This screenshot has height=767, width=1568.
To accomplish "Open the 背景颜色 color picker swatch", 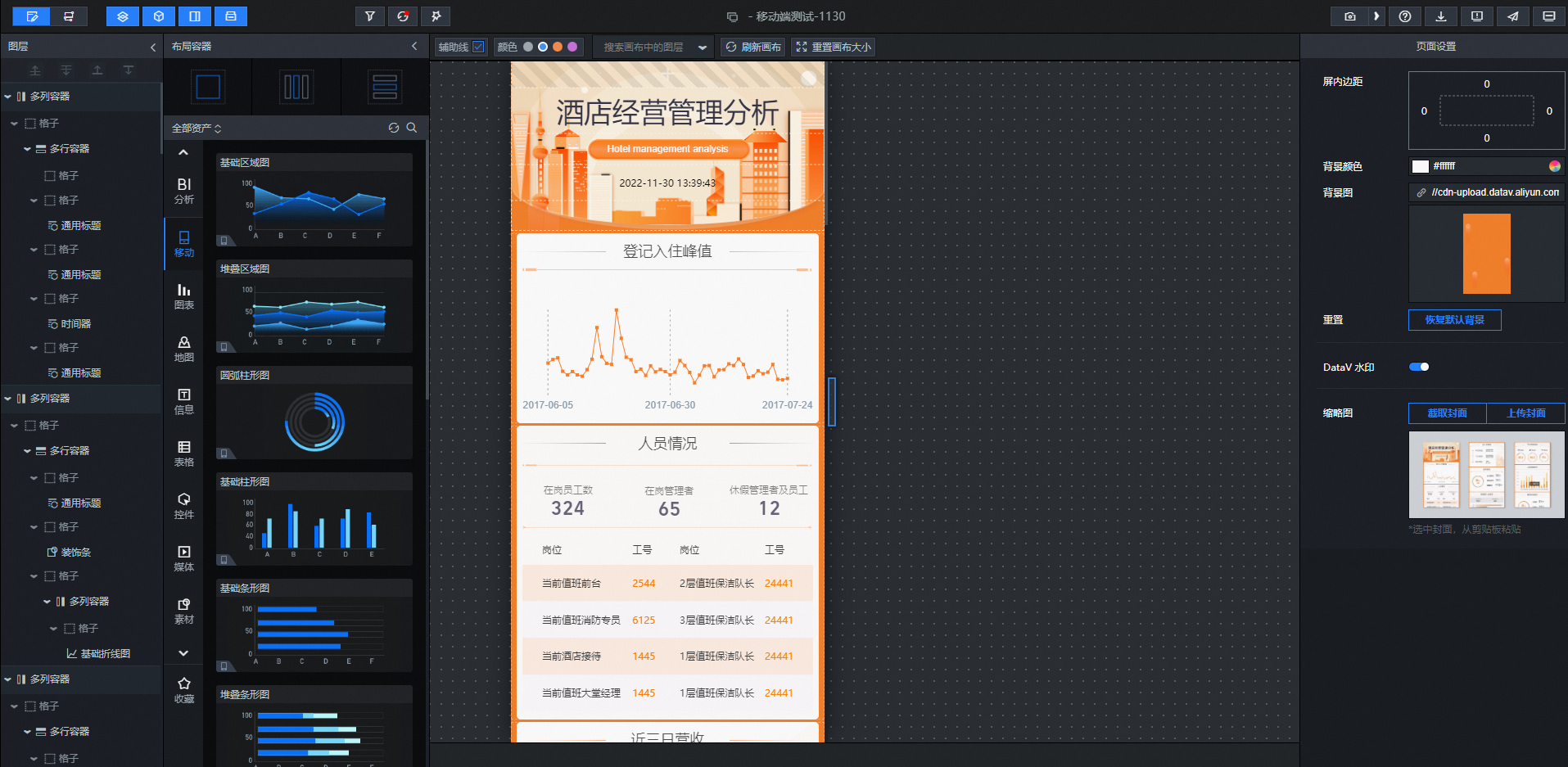I will 1421,166.
